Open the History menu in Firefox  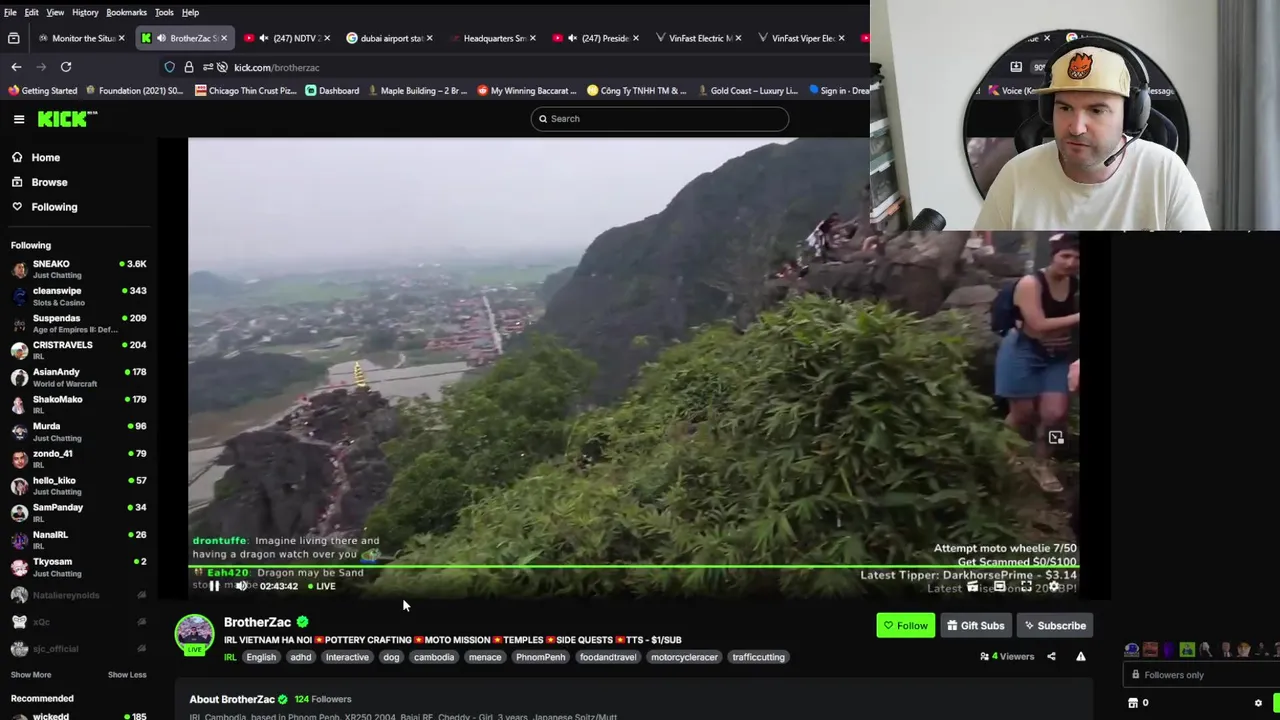(85, 12)
